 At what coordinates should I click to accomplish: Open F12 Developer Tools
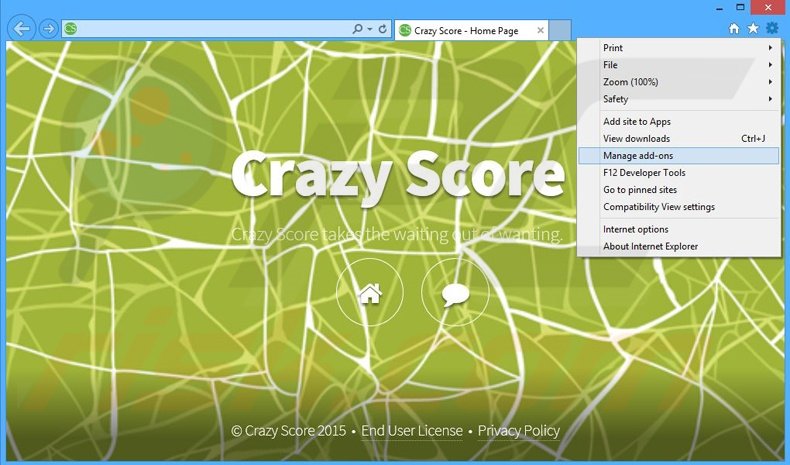pyautogui.click(x=678, y=173)
